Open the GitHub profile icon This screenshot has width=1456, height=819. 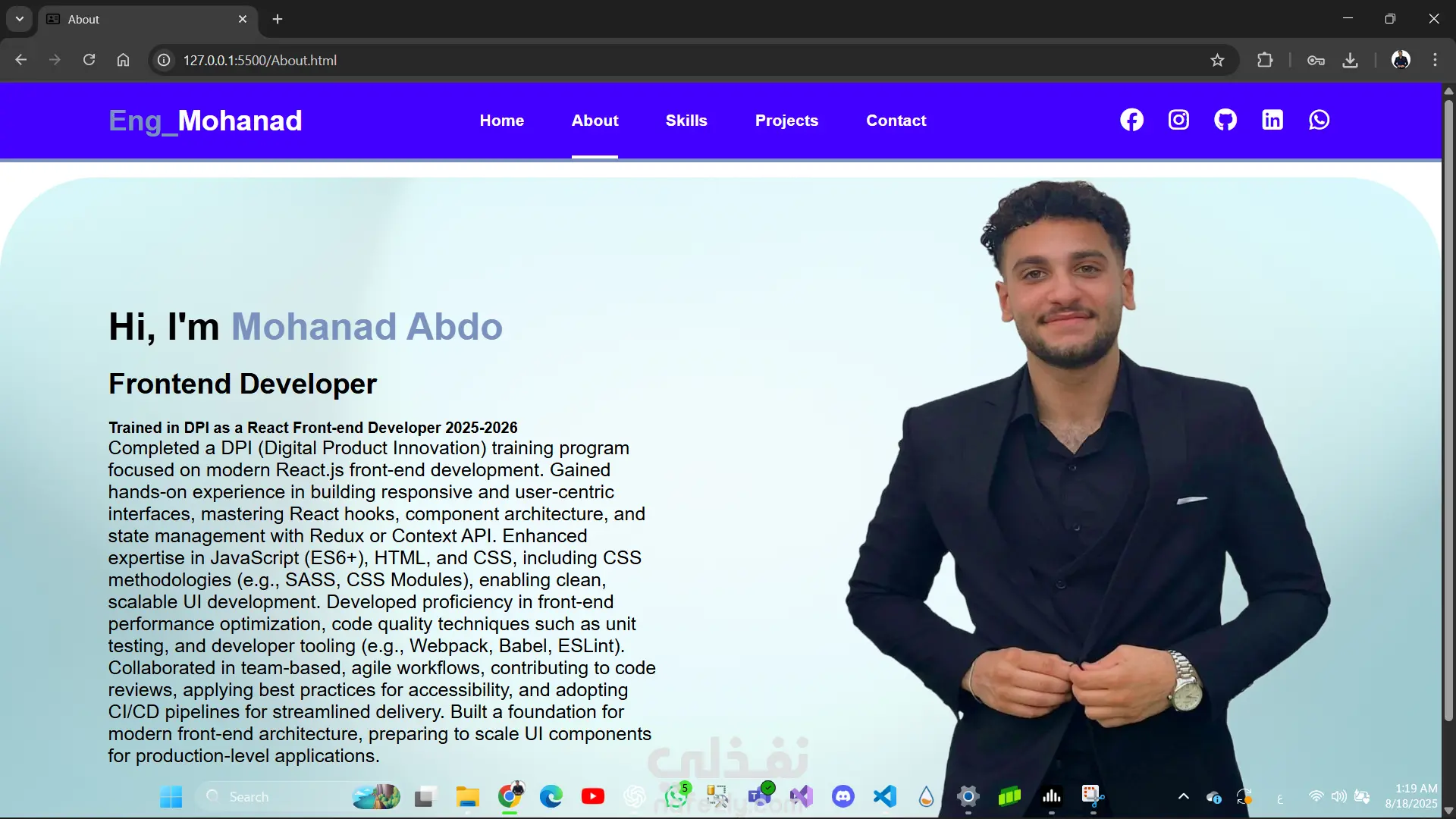coord(1225,120)
